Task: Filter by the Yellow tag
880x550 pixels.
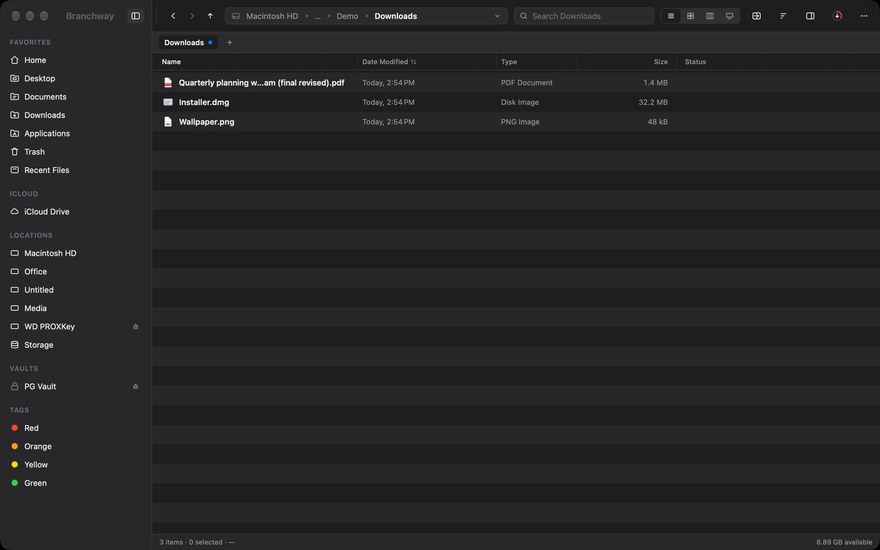Action: pyautogui.click(x=76, y=465)
